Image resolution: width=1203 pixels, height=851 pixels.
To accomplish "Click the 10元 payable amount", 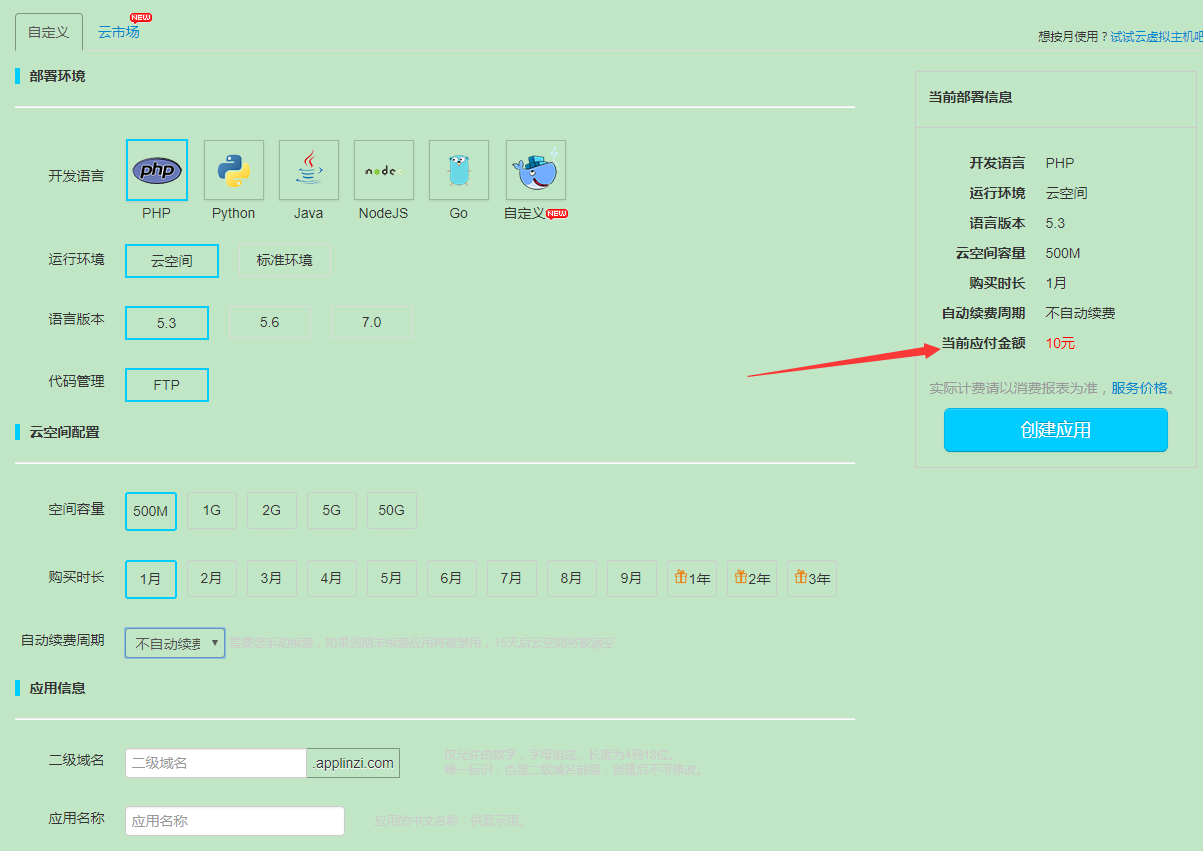I will click(1060, 343).
